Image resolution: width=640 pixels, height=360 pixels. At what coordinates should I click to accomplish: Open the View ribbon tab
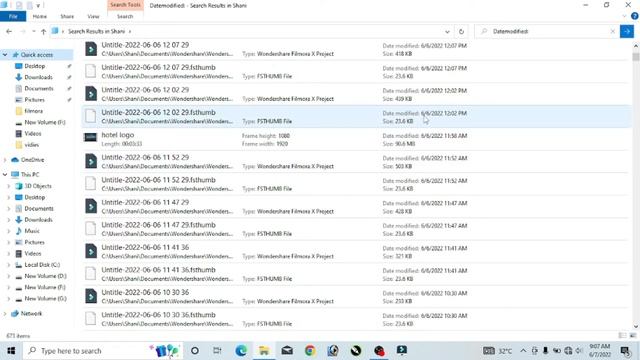(x=93, y=16)
